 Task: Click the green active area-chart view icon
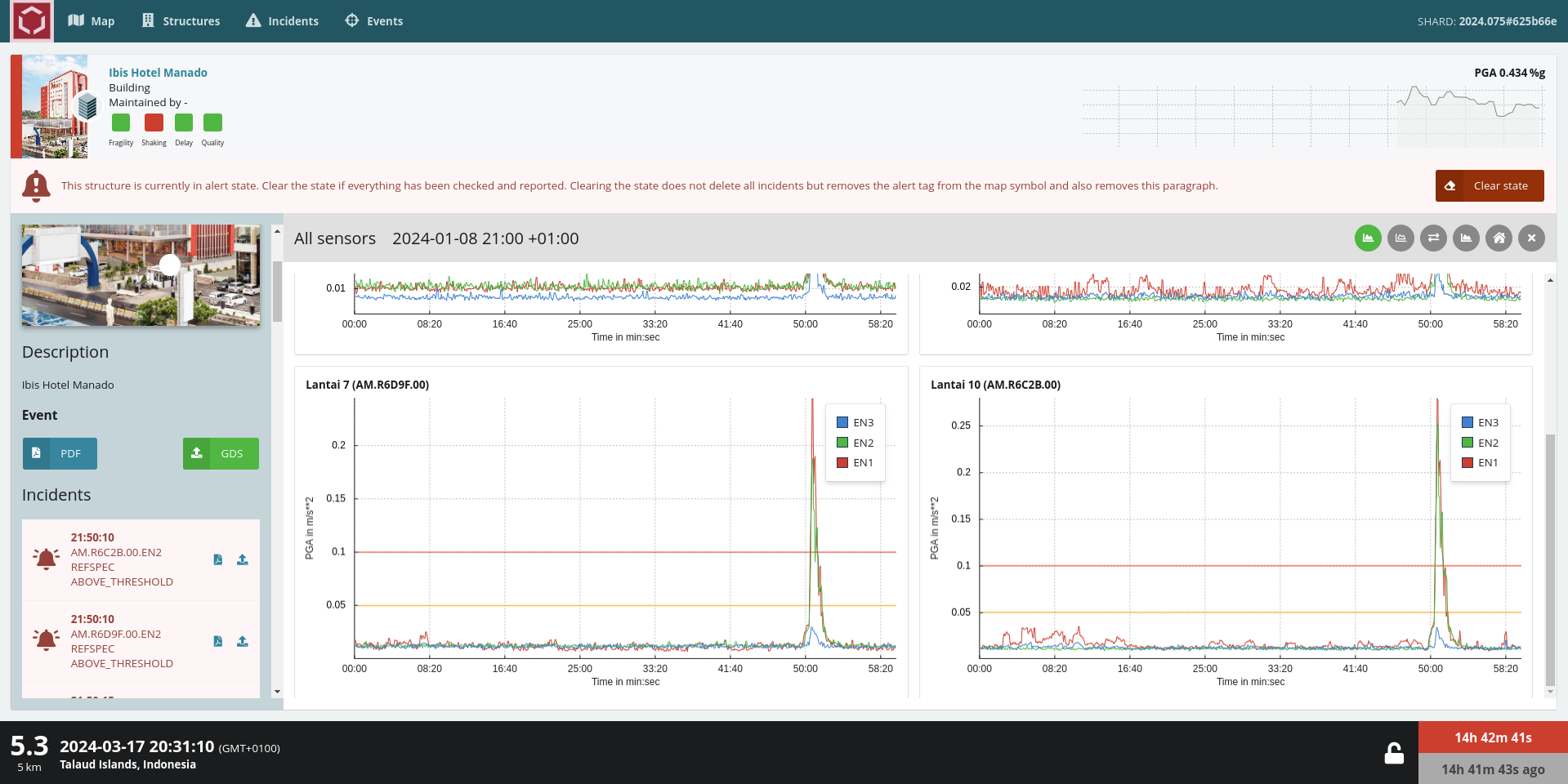[x=1368, y=238]
